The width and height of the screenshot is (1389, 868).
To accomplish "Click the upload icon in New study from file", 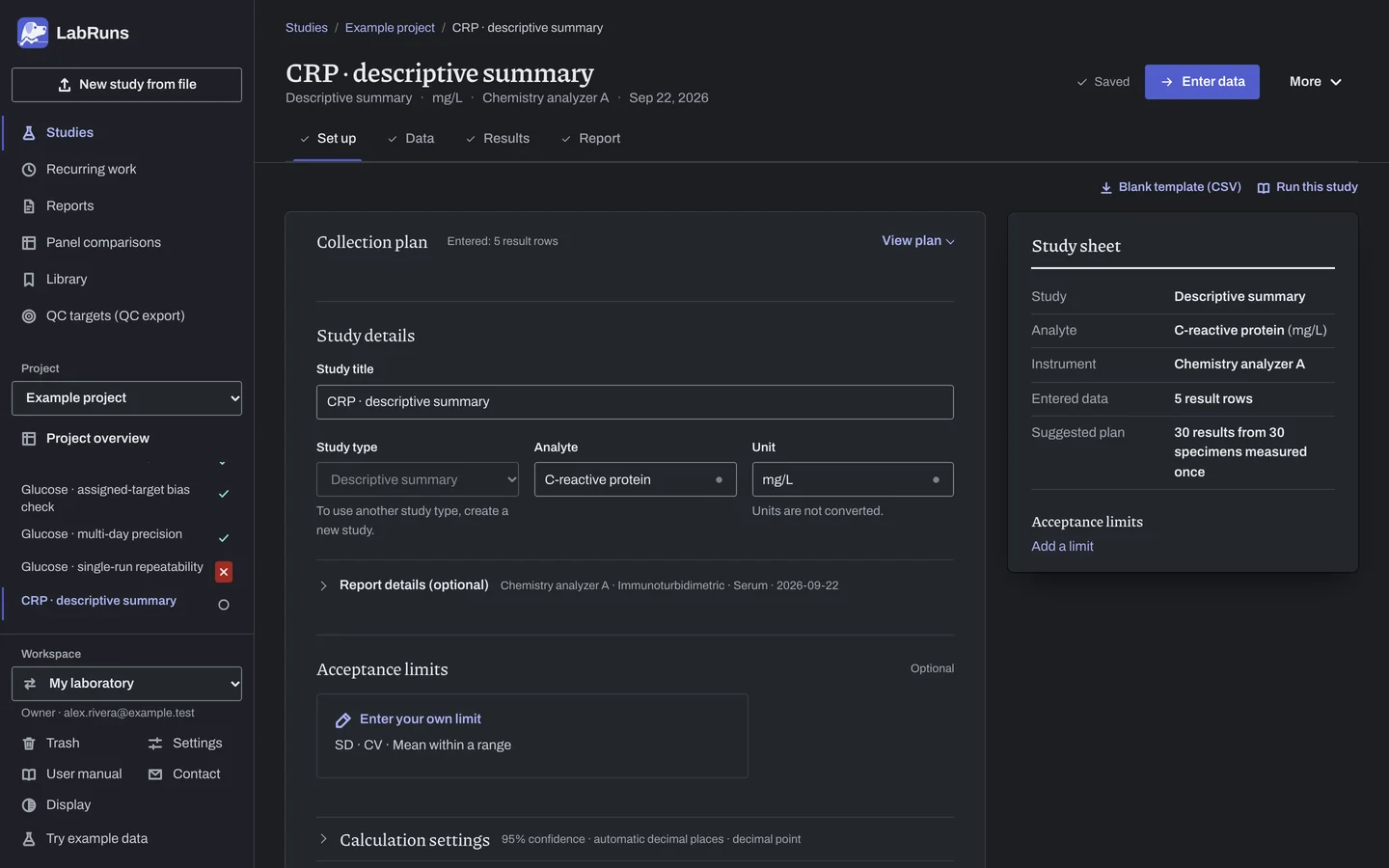I will [65, 85].
